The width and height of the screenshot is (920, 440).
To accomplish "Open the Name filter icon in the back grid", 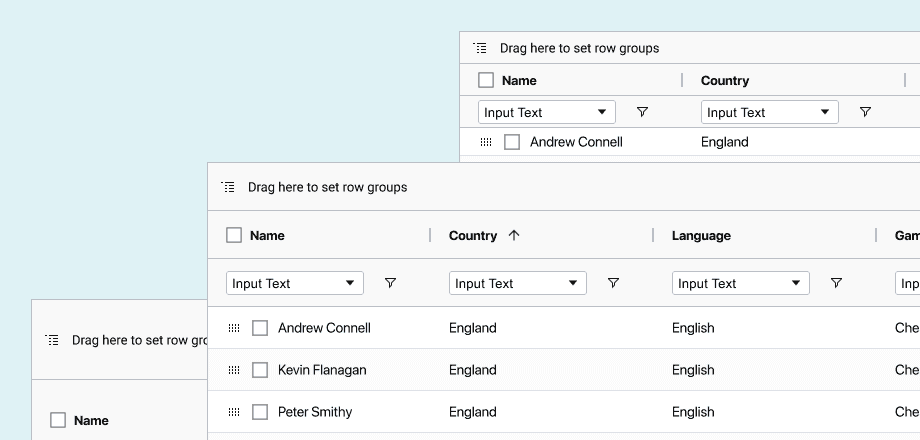I will pyautogui.click(x=642, y=112).
